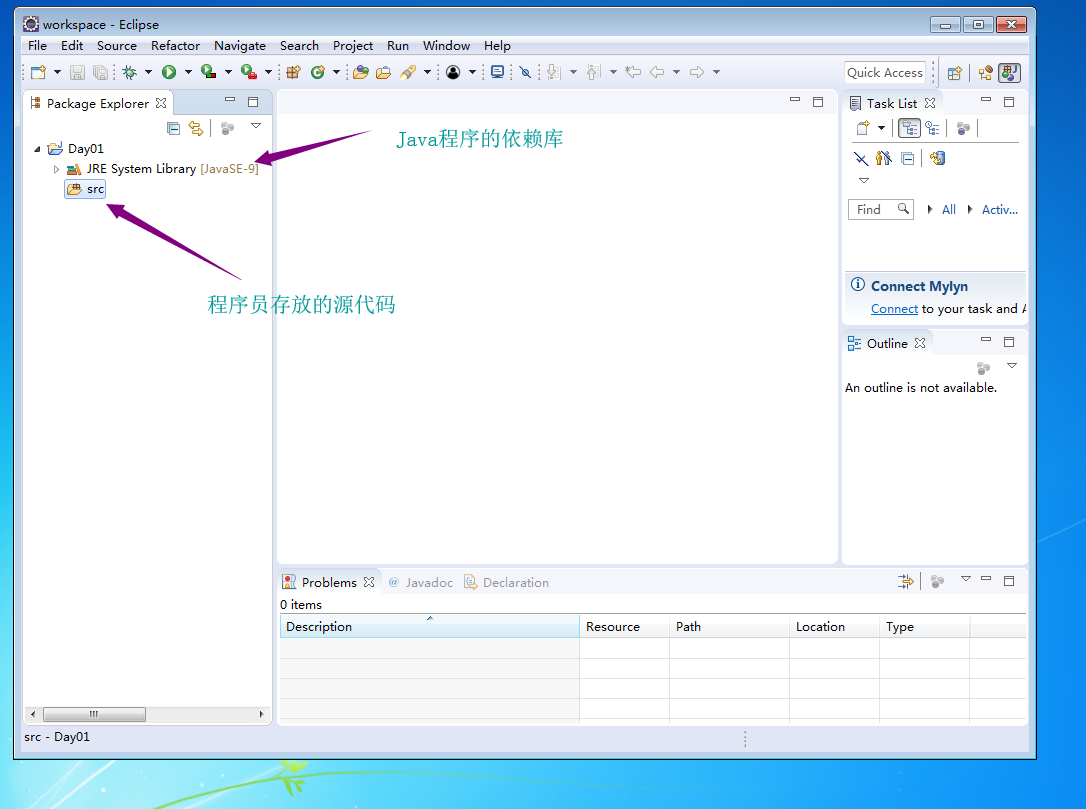
Task: Toggle the crossed-out annotation toolbar icon
Action: point(525,72)
